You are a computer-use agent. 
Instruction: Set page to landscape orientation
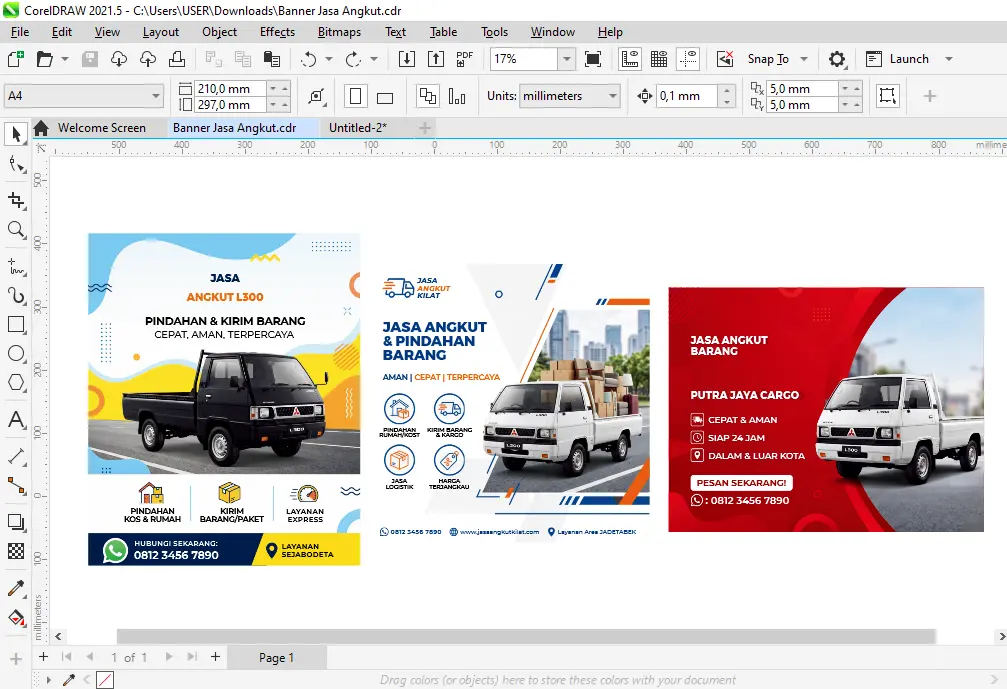tap(385, 98)
